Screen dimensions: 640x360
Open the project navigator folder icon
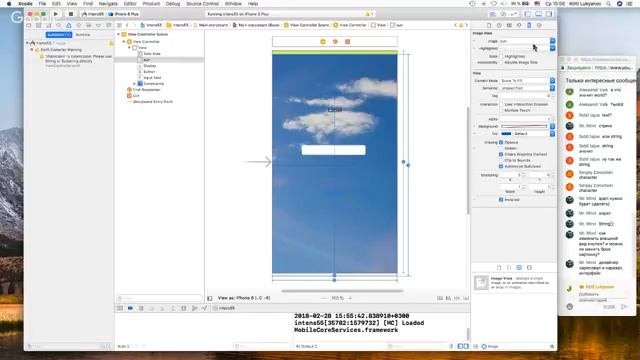click(29, 25)
